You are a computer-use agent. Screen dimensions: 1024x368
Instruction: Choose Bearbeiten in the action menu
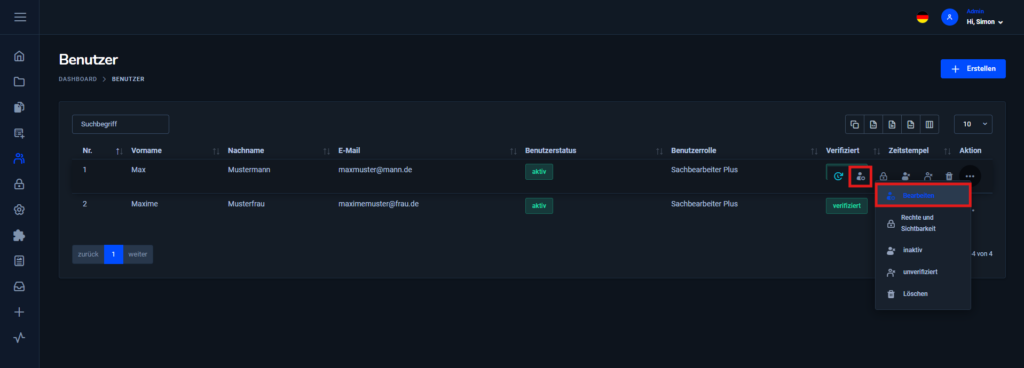pyautogui.click(x=923, y=195)
